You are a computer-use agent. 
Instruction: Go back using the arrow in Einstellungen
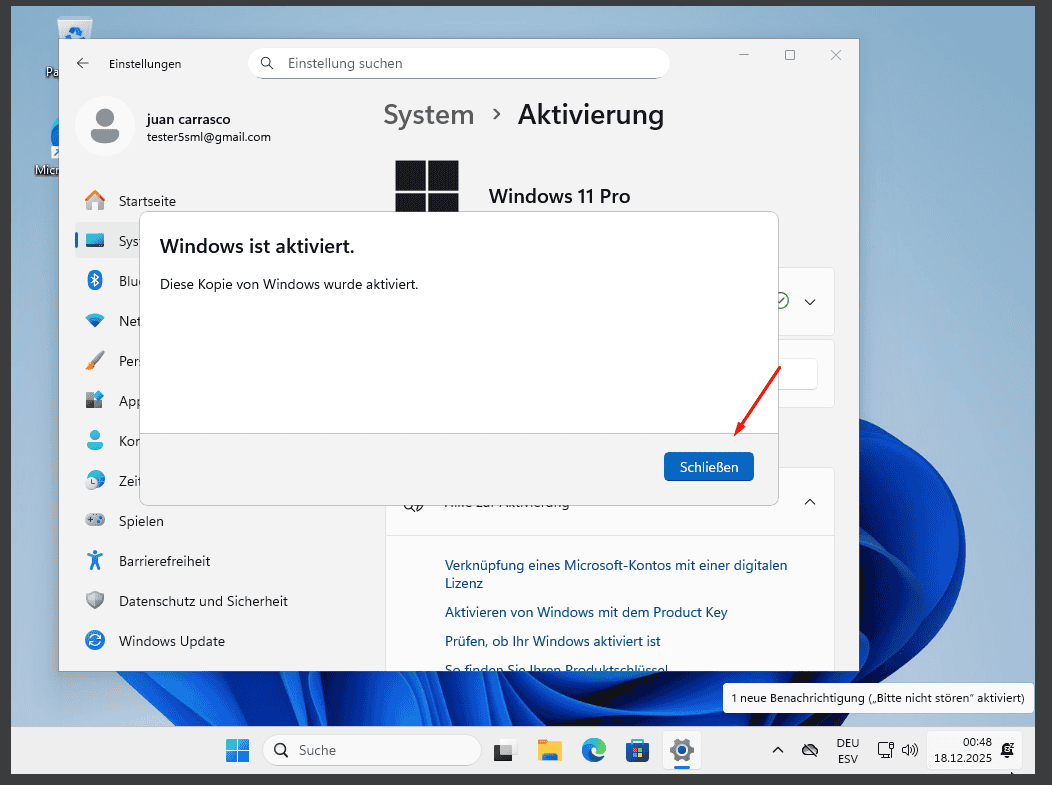tap(83, 63)
